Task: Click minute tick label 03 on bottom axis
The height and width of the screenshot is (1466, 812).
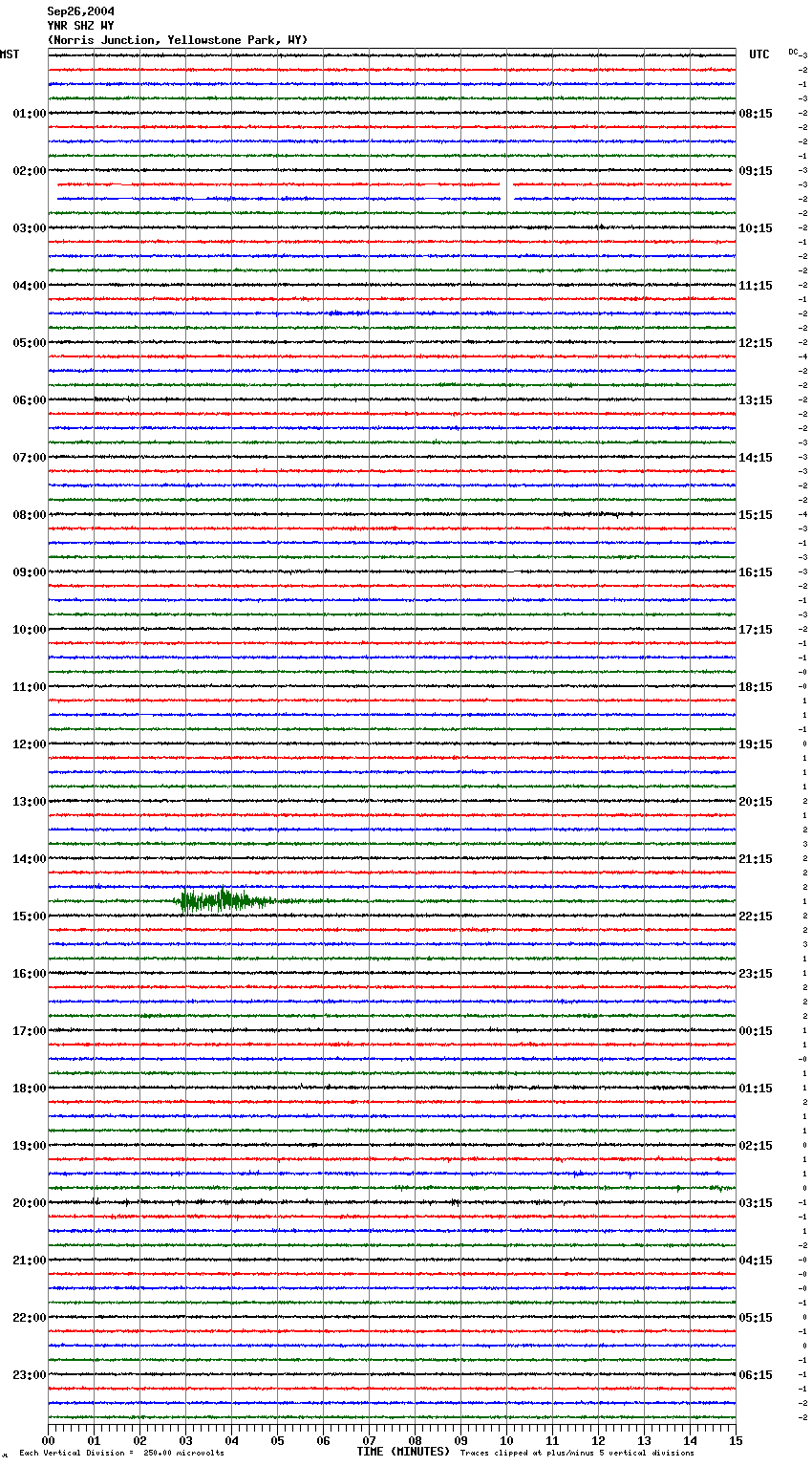Action: 185,1440
